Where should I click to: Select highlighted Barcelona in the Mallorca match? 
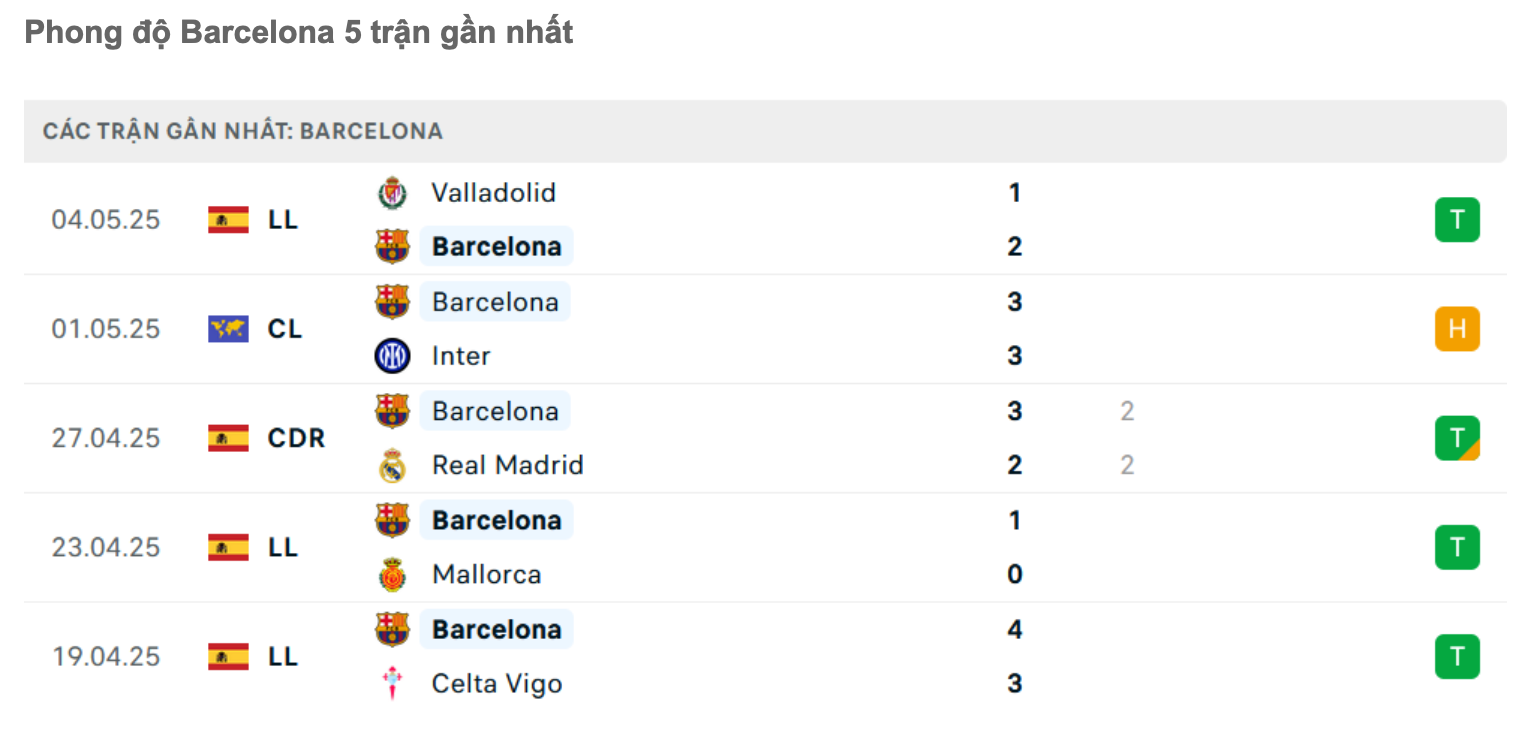(496, 521)
